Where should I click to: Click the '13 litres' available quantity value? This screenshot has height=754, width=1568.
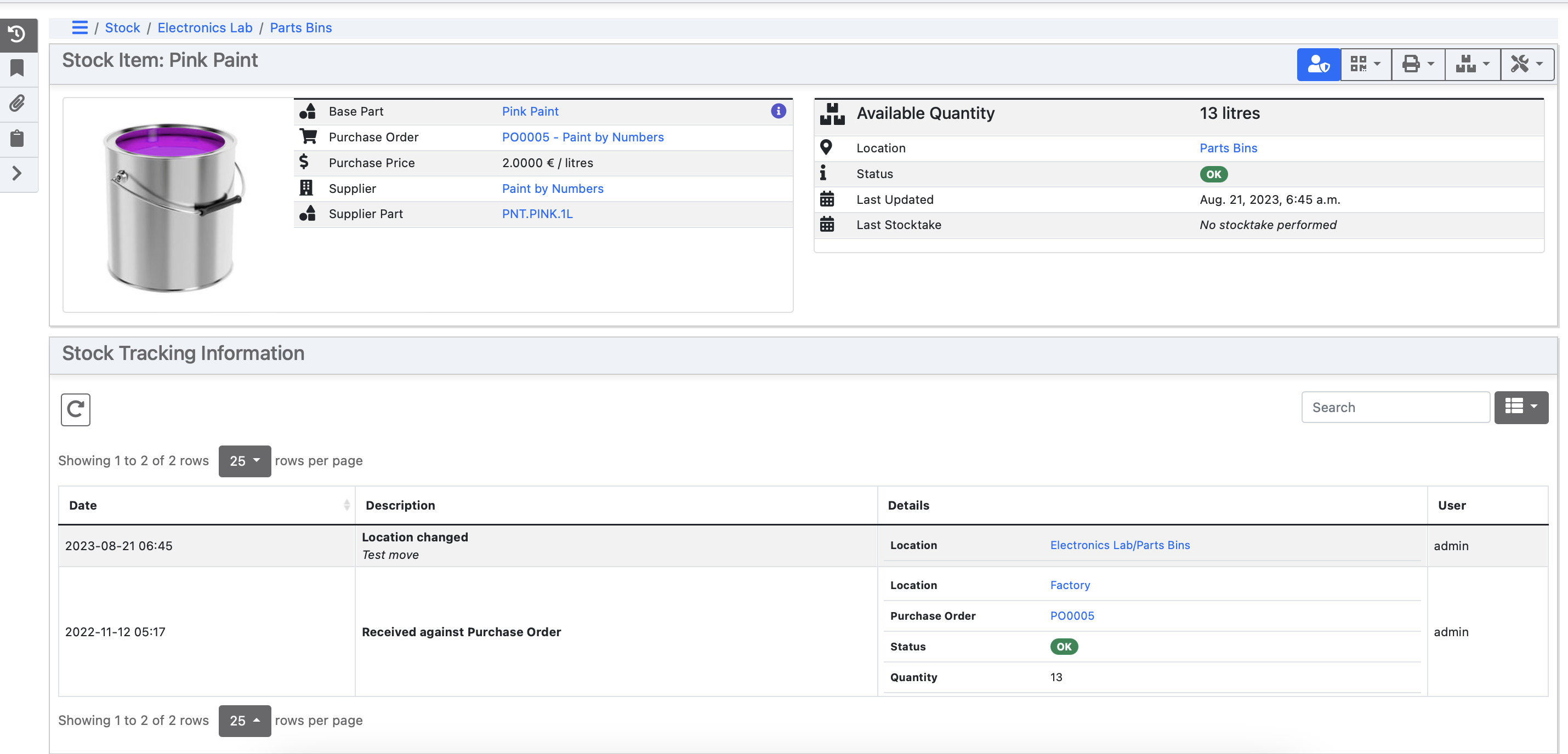(1229, 113)
